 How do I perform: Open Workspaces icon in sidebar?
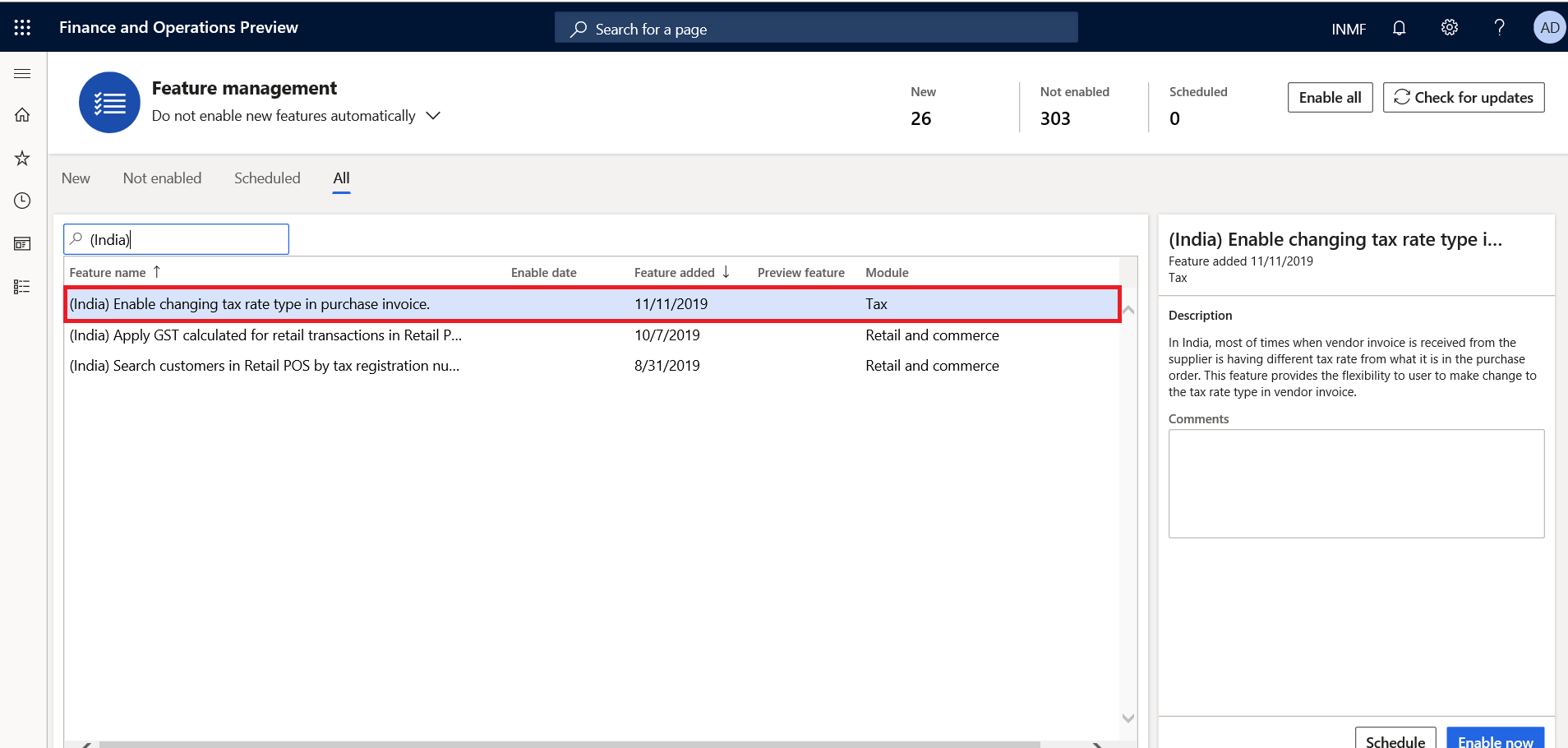(x=22, y=243)
